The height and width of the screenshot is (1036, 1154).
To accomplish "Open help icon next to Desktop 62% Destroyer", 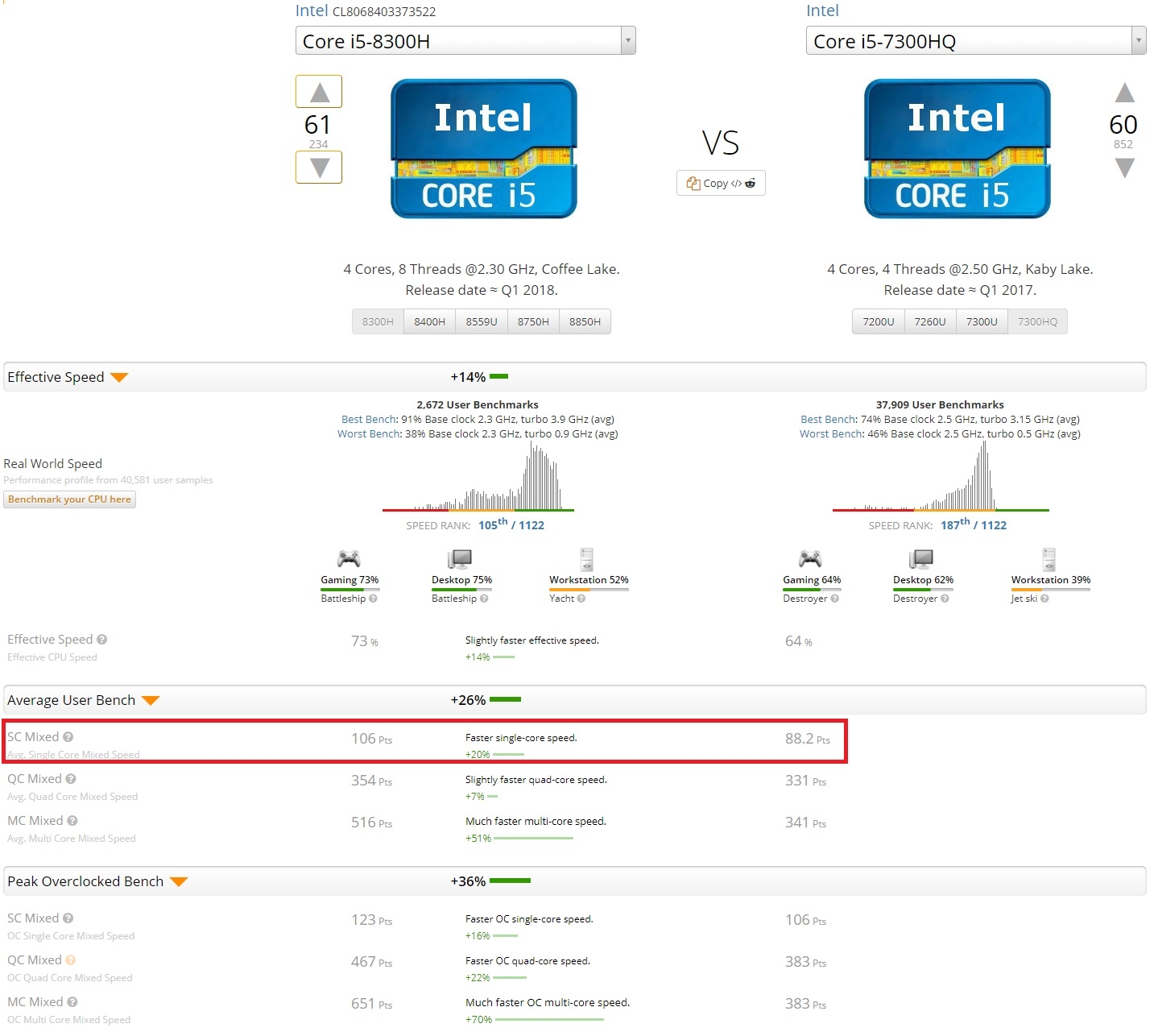I will pyautogui.click(x=945, y=599).
